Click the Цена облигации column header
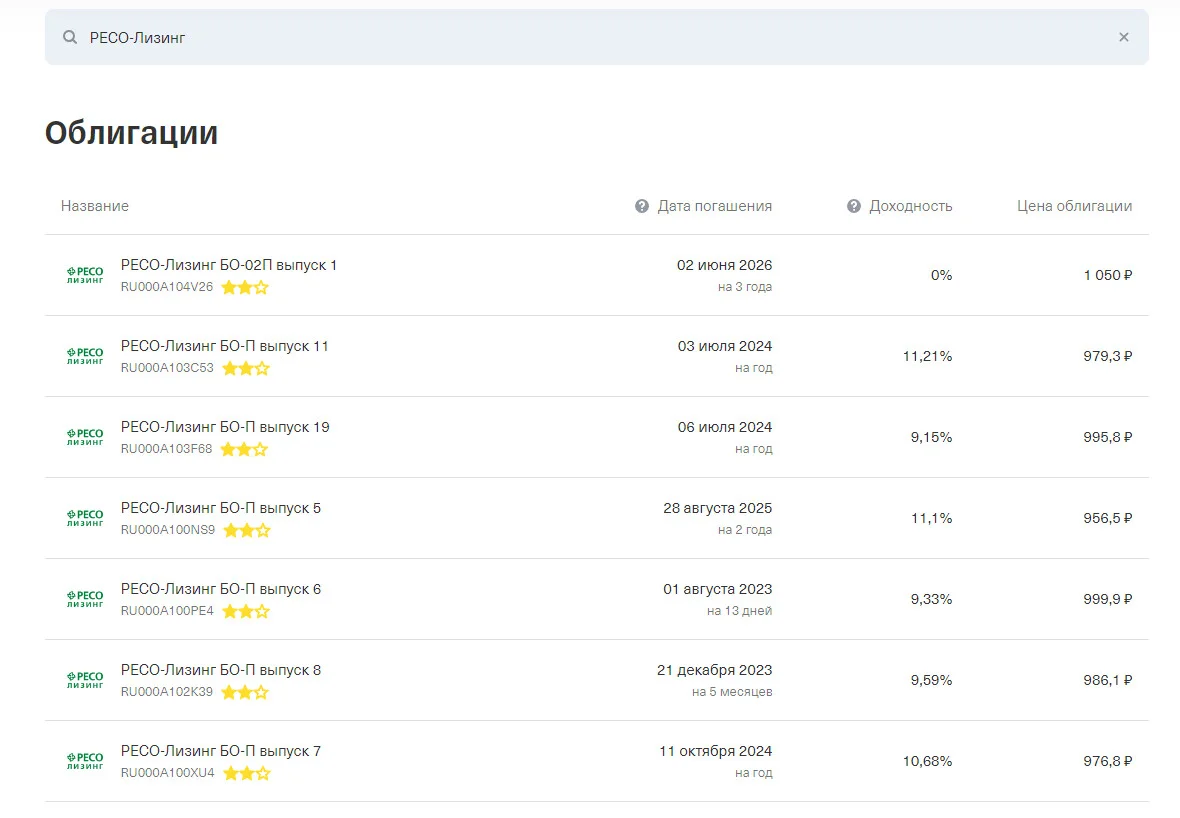 coord(1075,206)
